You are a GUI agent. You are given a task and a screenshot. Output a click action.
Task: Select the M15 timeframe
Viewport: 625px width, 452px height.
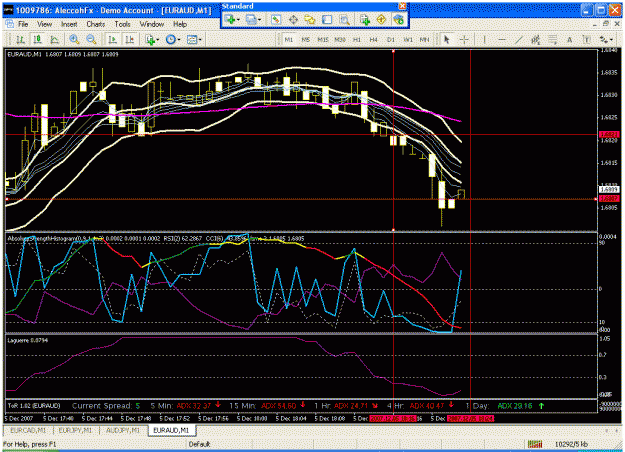pyautogui.click(x=323, y=39)
